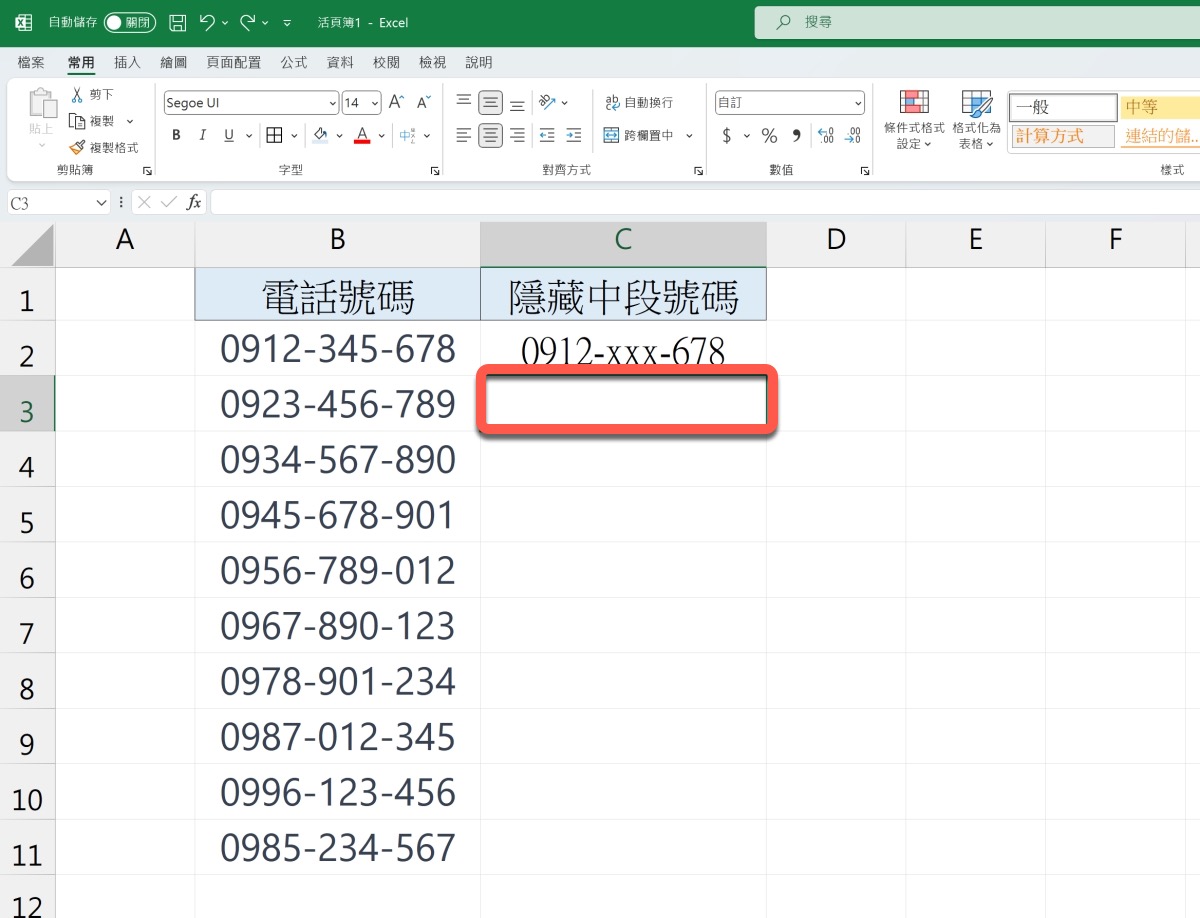Image resolution: width=1200 pixels, height=918 pixels.
Task: Open the conditional formatting (條件式格式設定) icon
Action: click(913, 102)
